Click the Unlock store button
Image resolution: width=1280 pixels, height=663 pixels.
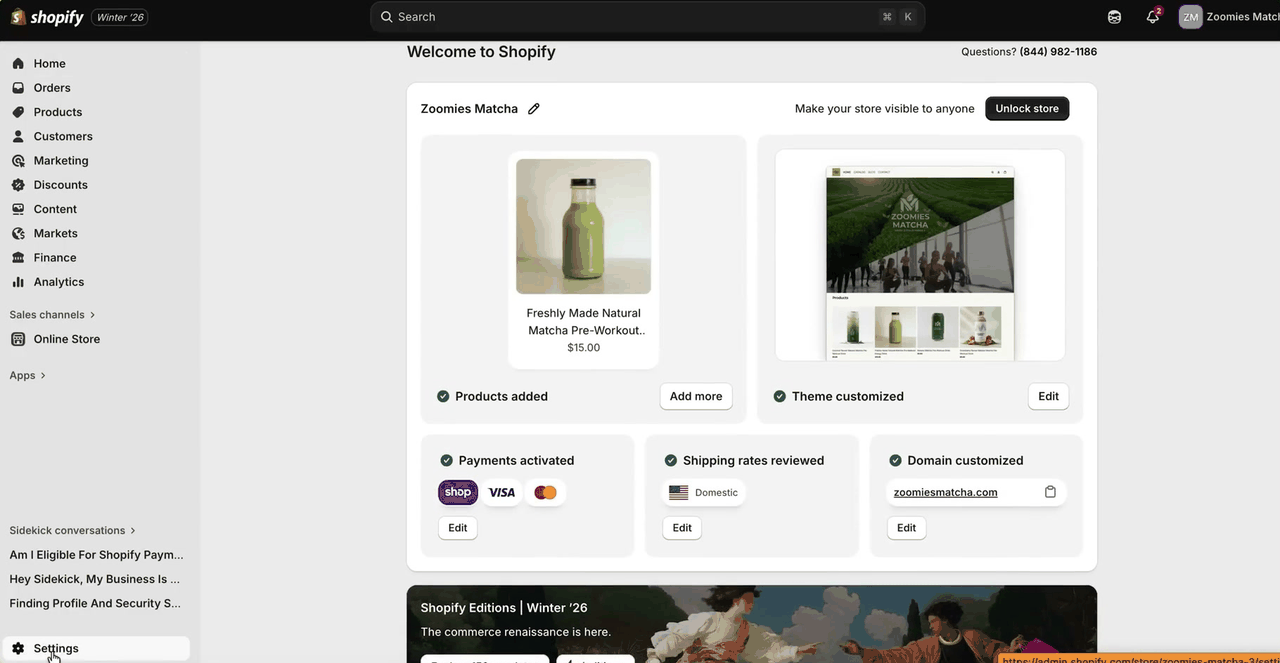click(1027, 109)
